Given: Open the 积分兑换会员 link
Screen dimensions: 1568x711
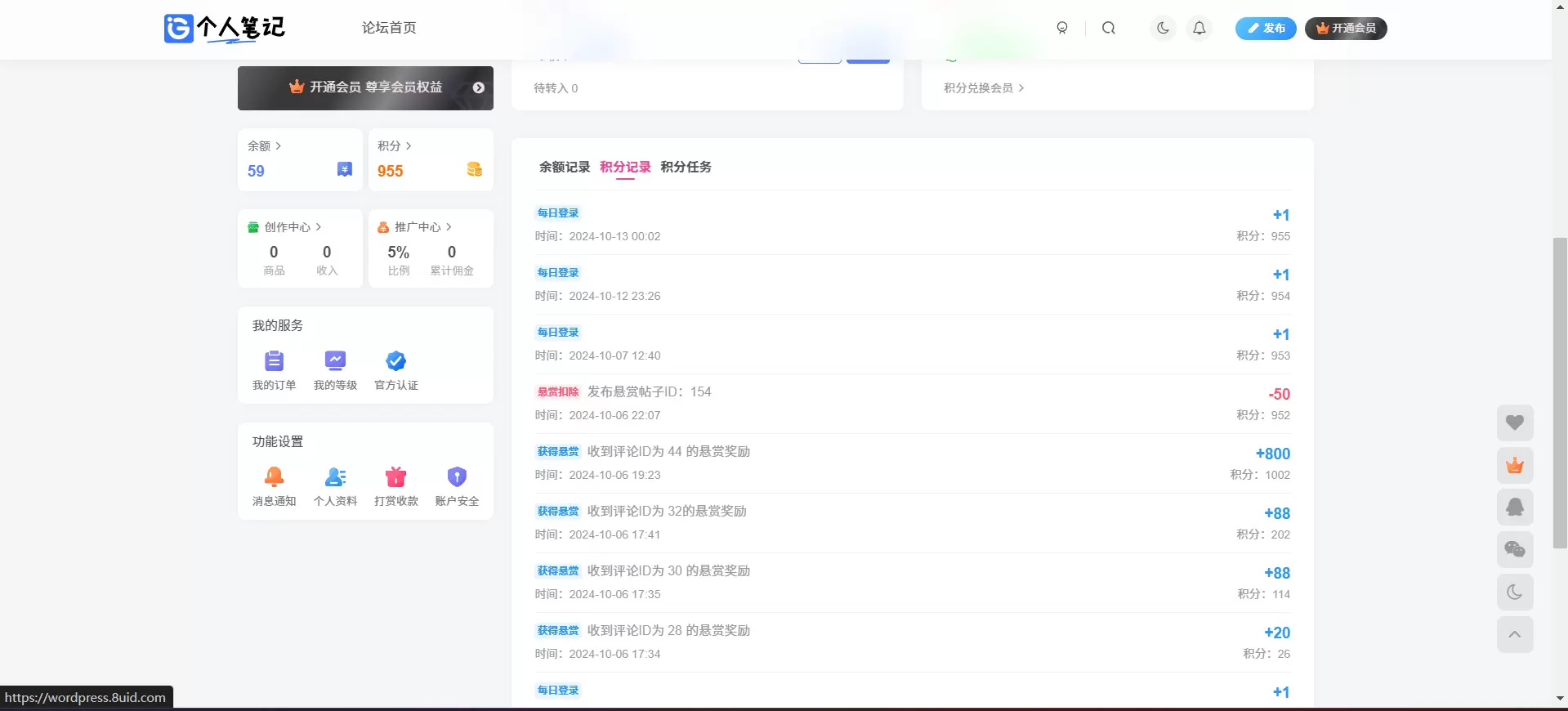Looking at the screenshot, I should click(x=984, y=88).
